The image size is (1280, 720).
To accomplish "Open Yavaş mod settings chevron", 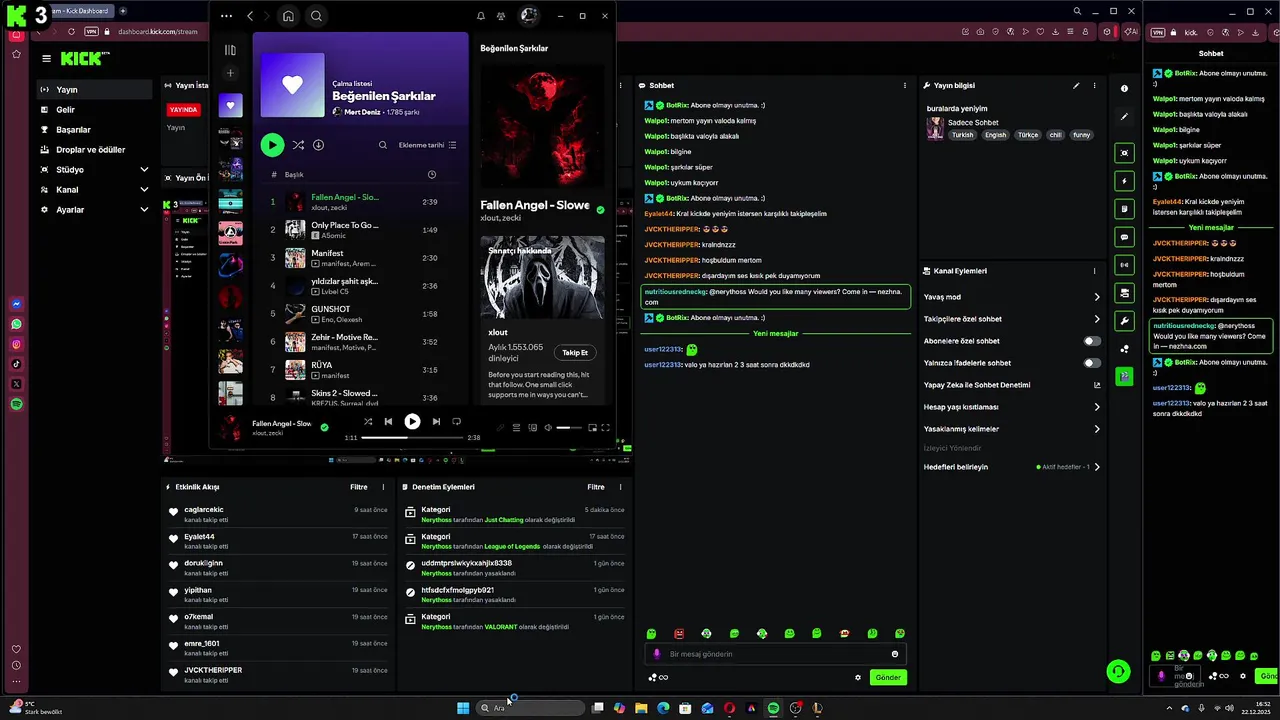I will click(1097, 297).
